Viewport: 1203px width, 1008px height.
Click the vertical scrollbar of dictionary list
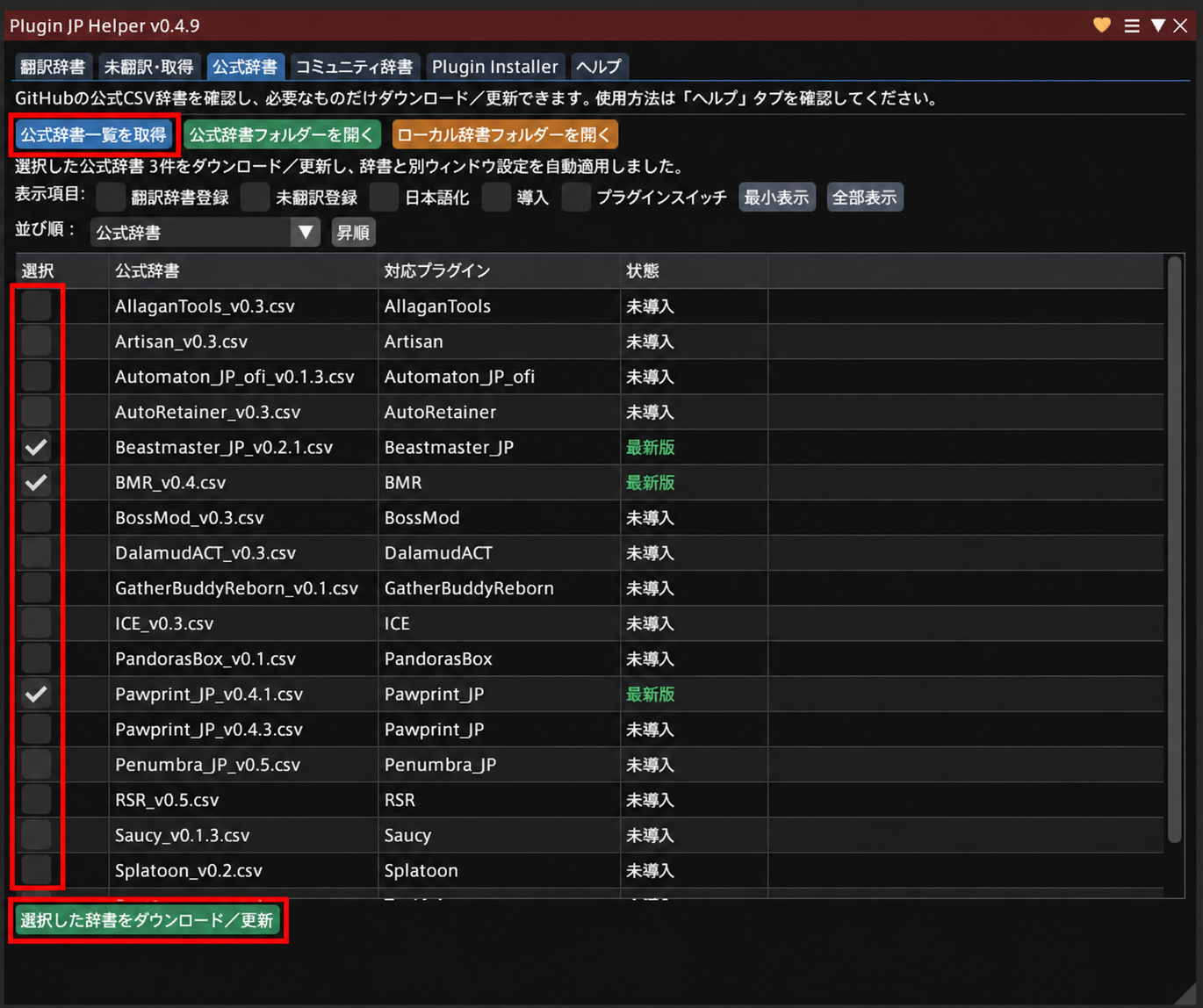tap(1174, 550)
